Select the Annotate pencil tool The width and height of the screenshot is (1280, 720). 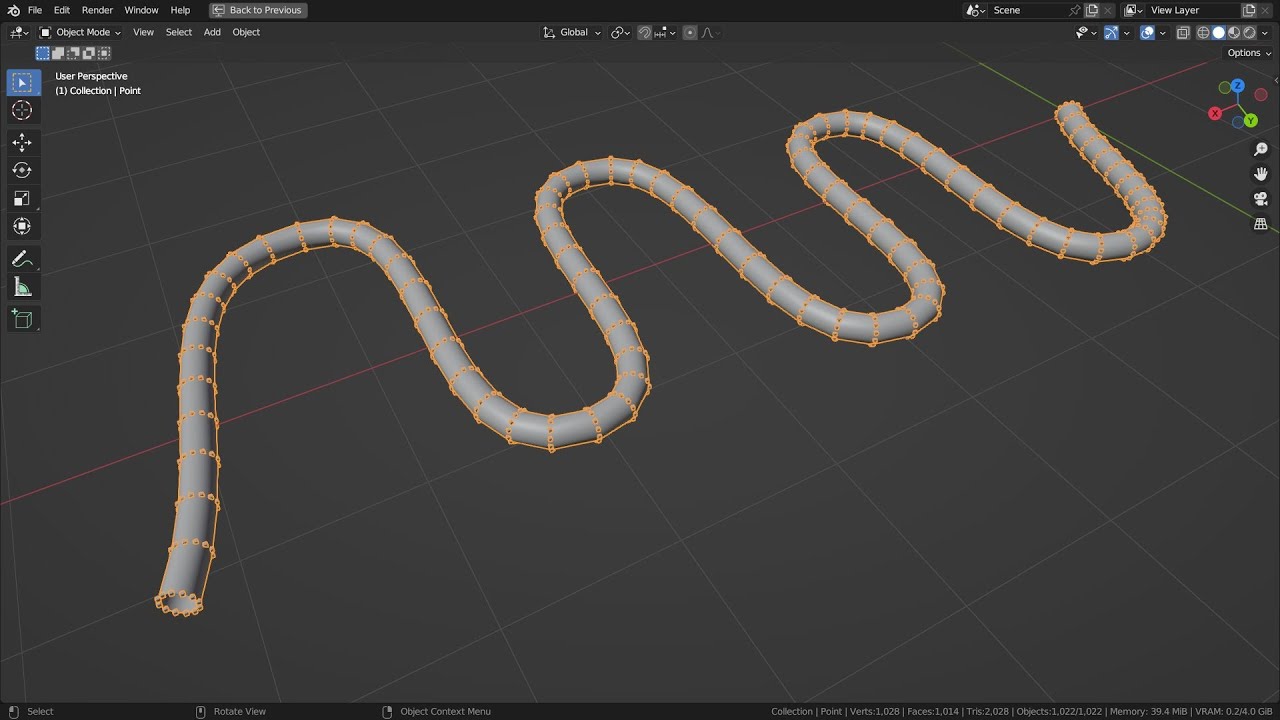pyautogui.click(x=22, y=259)
